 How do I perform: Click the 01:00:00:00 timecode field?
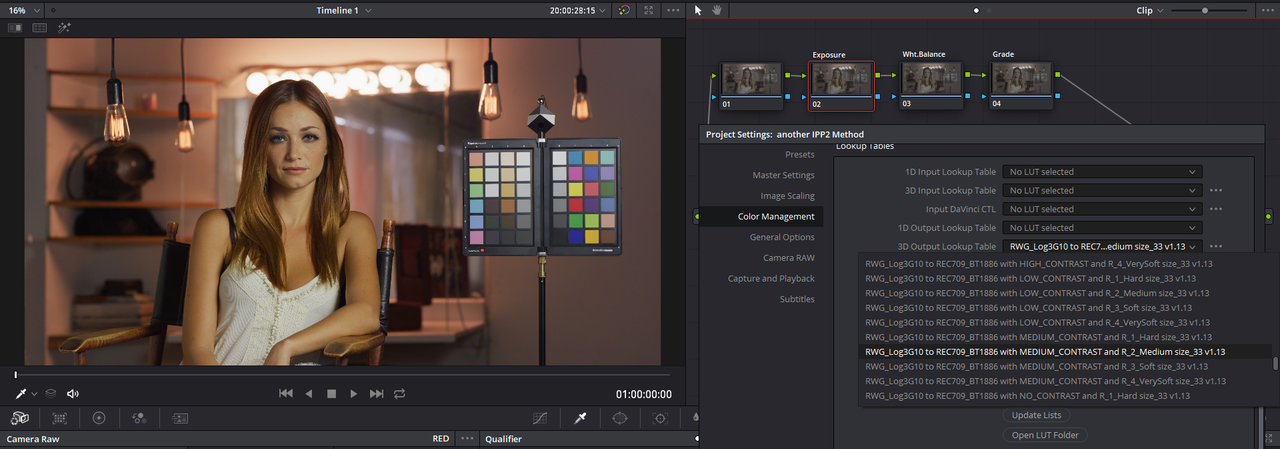[x=643, y=394]
